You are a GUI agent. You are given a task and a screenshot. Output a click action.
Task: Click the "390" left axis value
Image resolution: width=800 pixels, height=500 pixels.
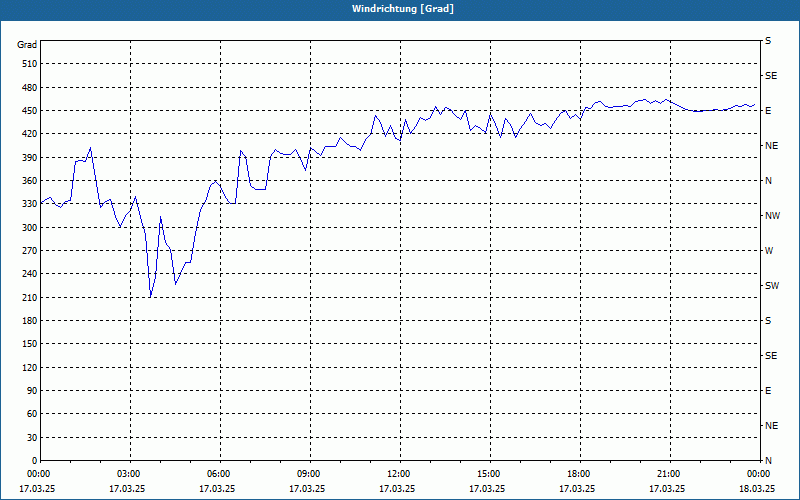coord(30,158)
